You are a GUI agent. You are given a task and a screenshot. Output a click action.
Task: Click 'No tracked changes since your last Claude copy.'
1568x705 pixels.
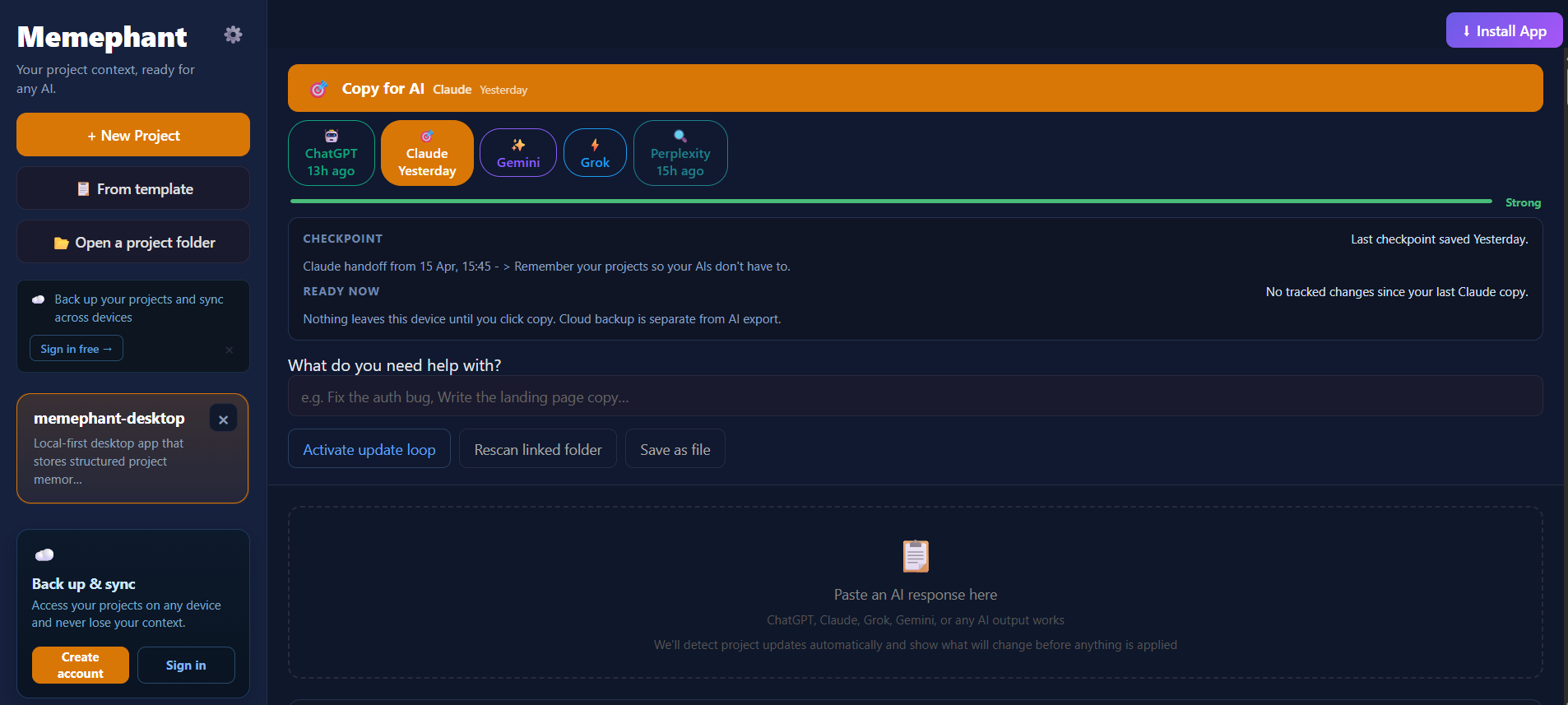[1397, 292]
